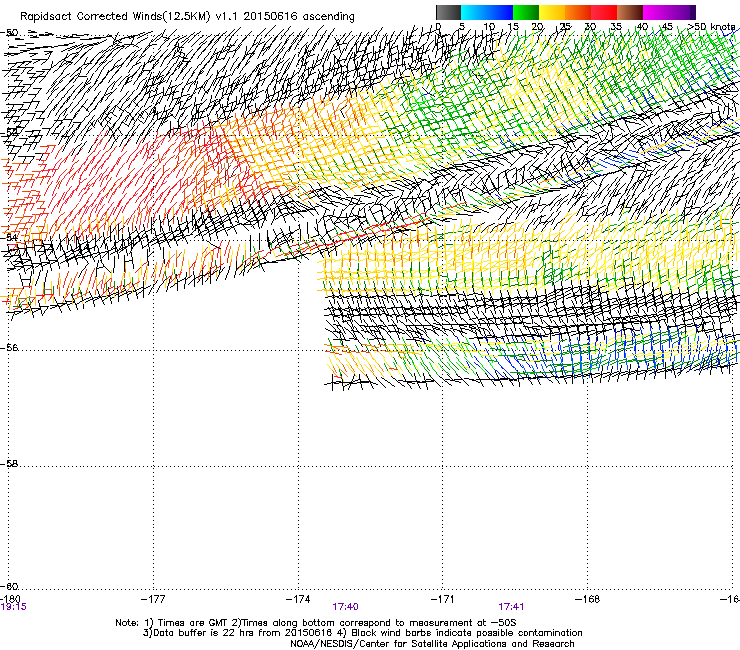Image resolution: width=740 pixels, height=650 pixels.
Task: Select the orange 25-30 knot color swatch
Action: (x=578, y=12)
